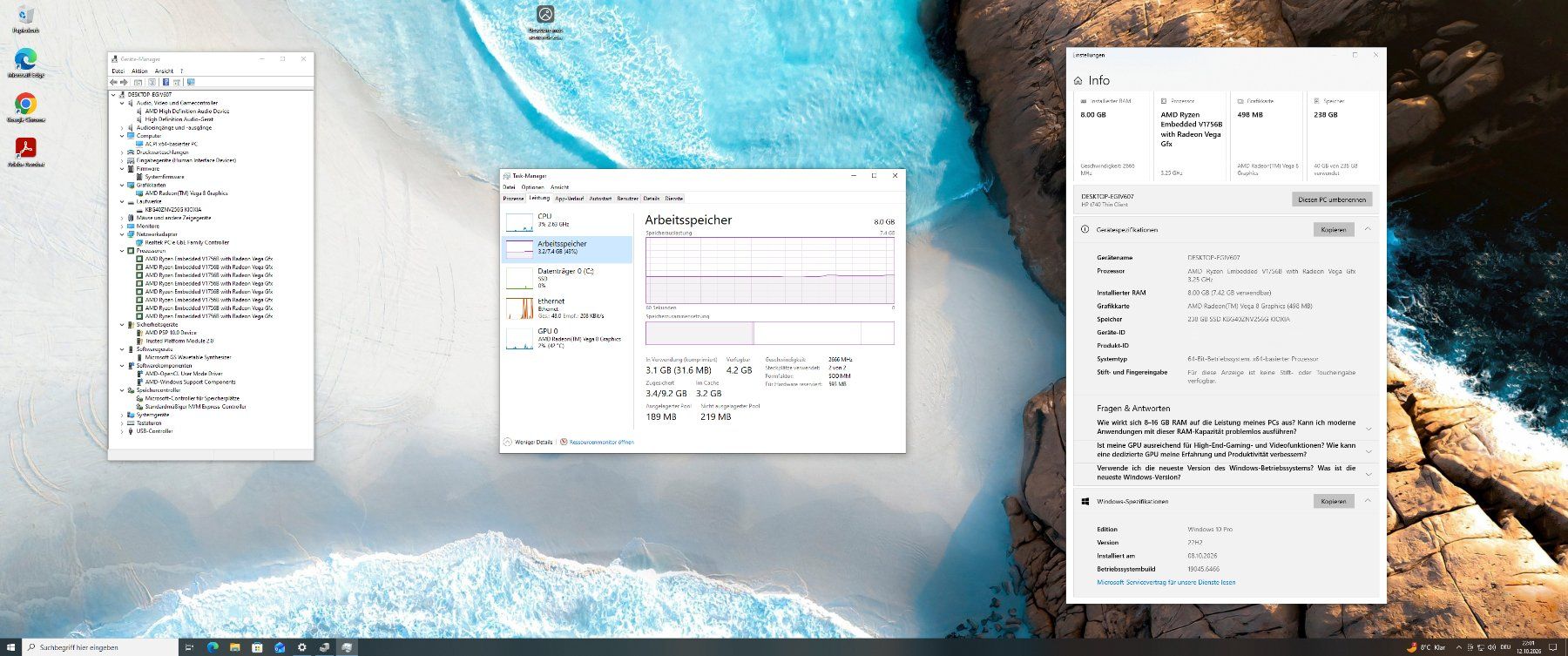Click the Windows Start button
This screenshot has width=1568, height=656.
[x=10, y=647]
